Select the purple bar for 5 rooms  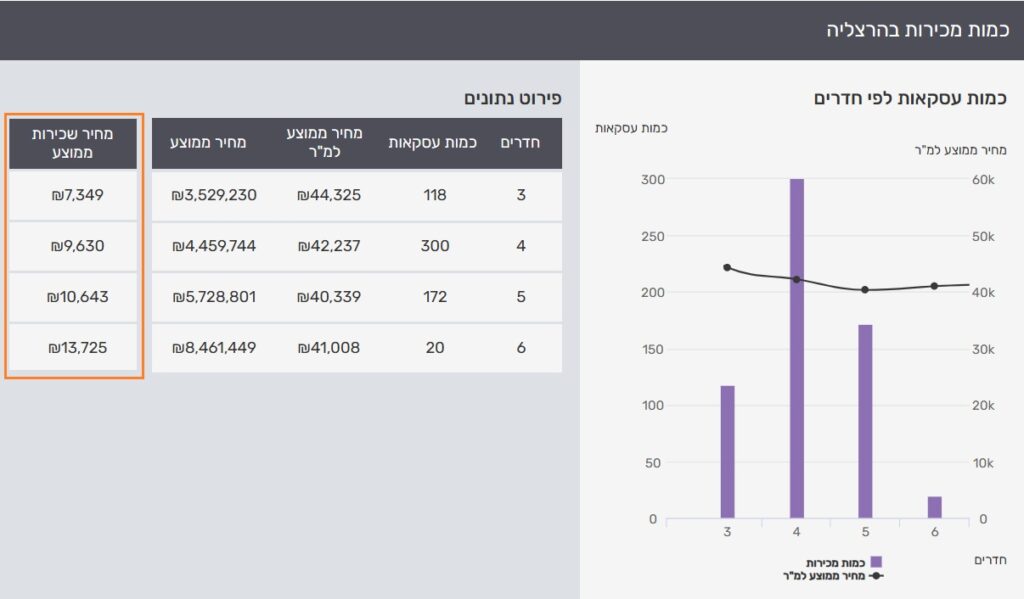pyautogui.click(x=865, y=421)
